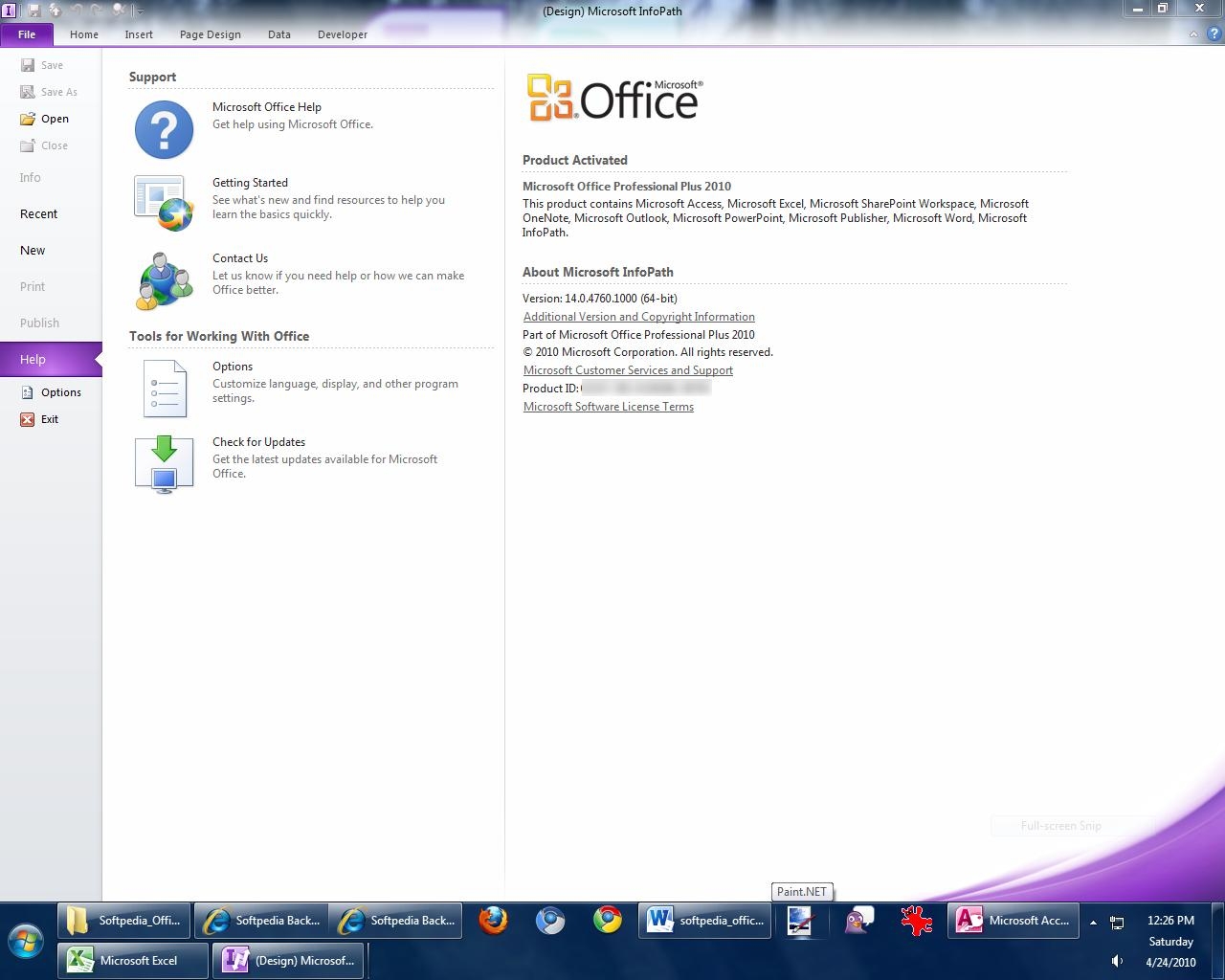Click the Check for Updates heading text
Image resolution: width=1225 pixels, height=980 pixels.
(x=258, y=442)
